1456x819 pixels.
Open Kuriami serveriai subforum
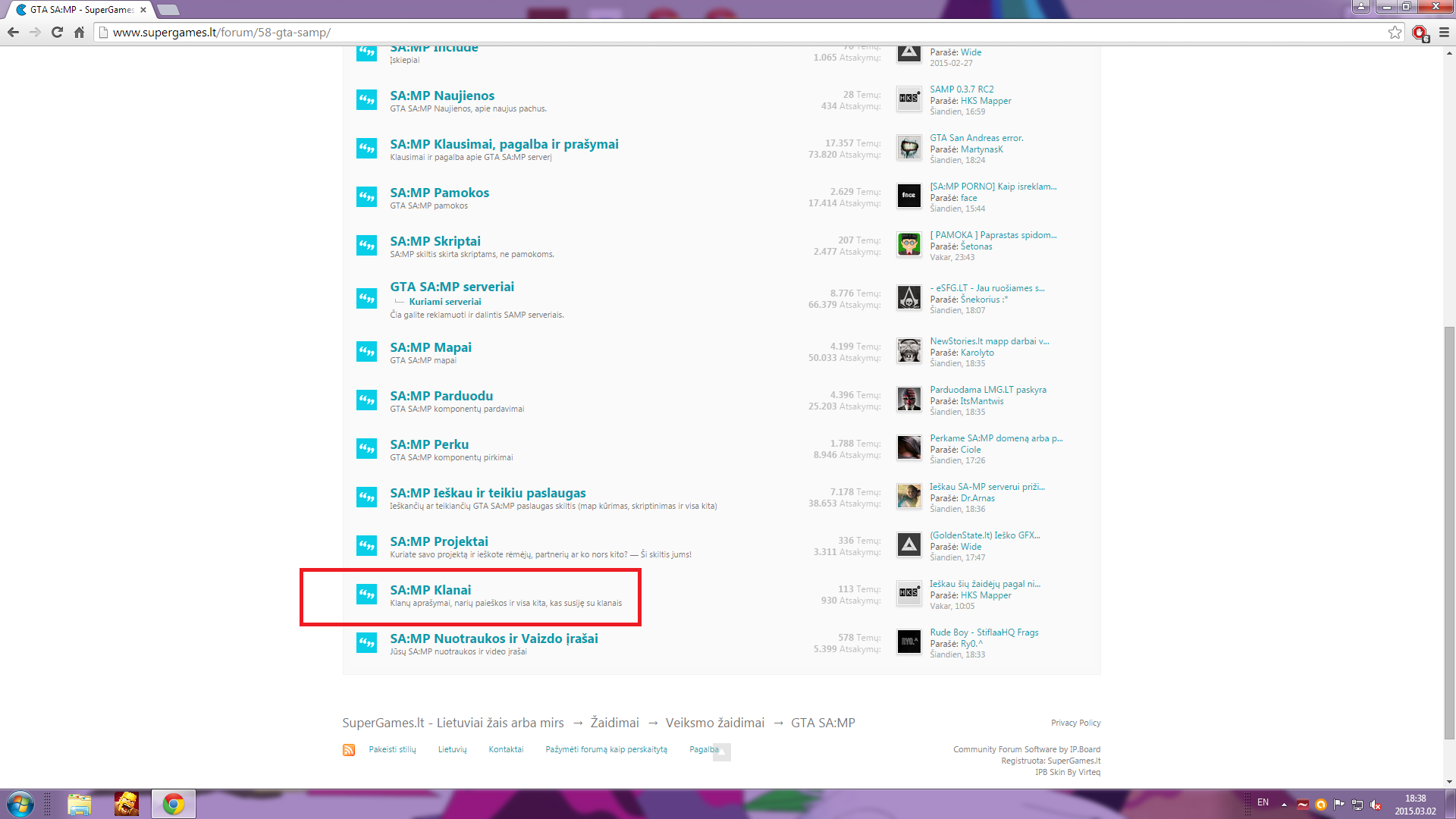pos(445,302)
